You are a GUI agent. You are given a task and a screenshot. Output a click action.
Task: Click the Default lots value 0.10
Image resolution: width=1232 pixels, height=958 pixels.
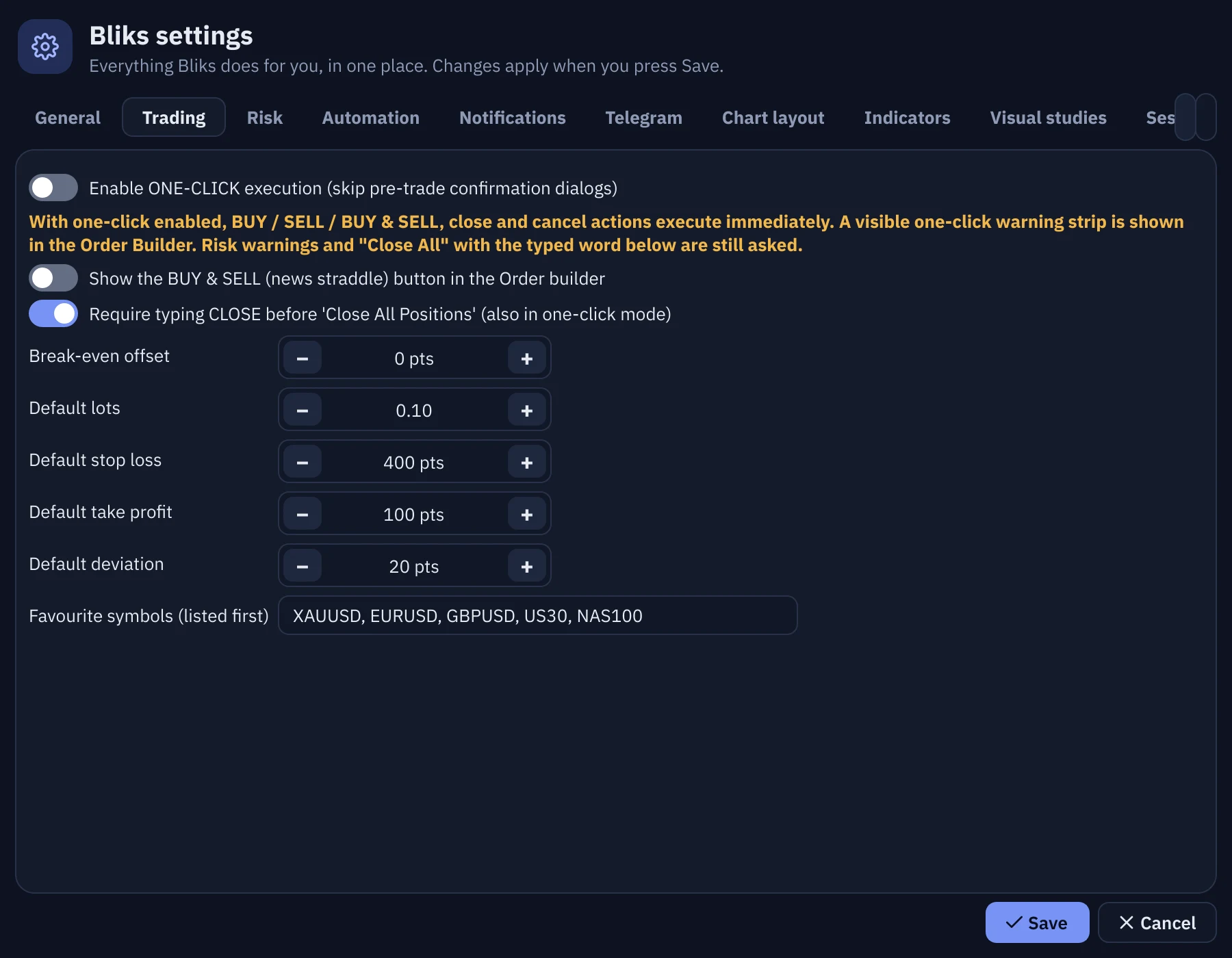pos(414,411)
